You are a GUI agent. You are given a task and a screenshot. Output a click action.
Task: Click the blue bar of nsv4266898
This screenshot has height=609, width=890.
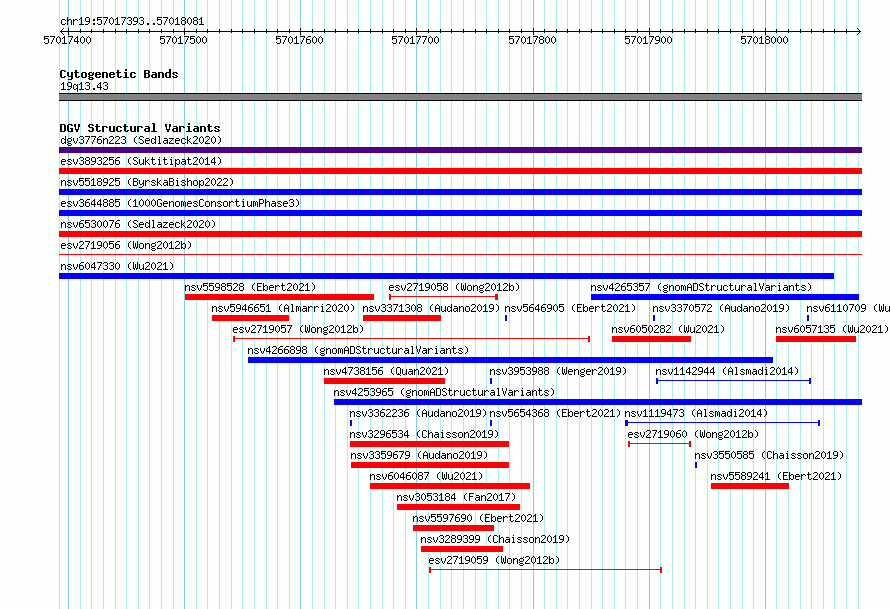click(510, 360)
